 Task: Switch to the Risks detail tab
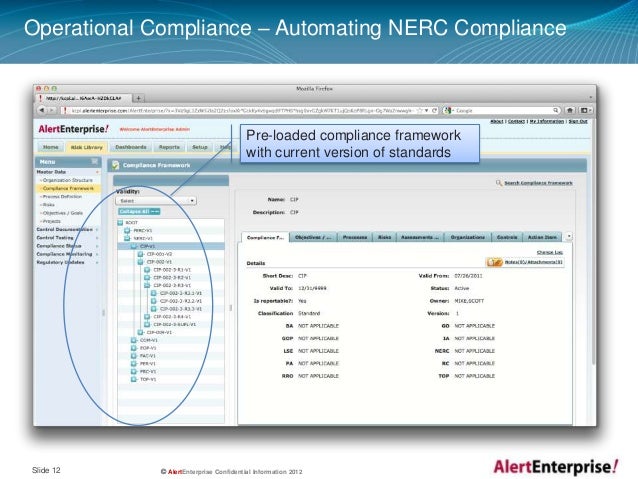[384, 237]
